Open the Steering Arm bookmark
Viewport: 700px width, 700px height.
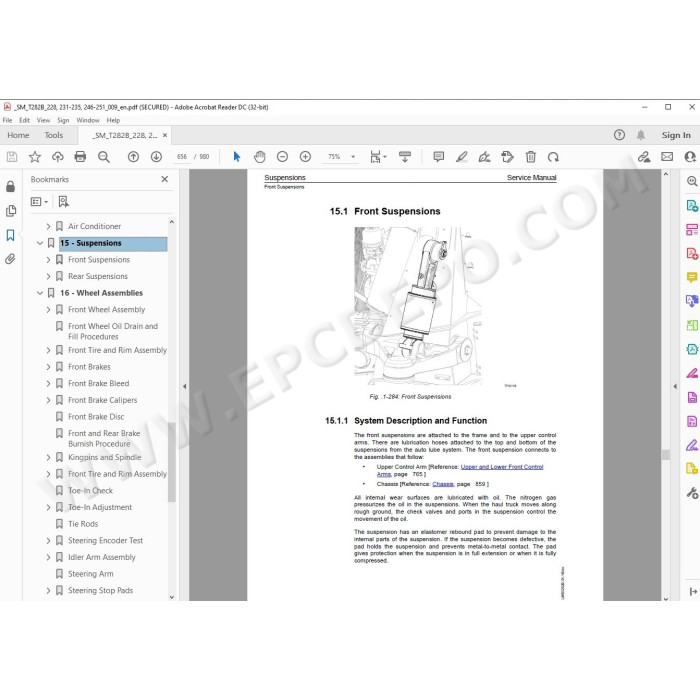[91, 574]
